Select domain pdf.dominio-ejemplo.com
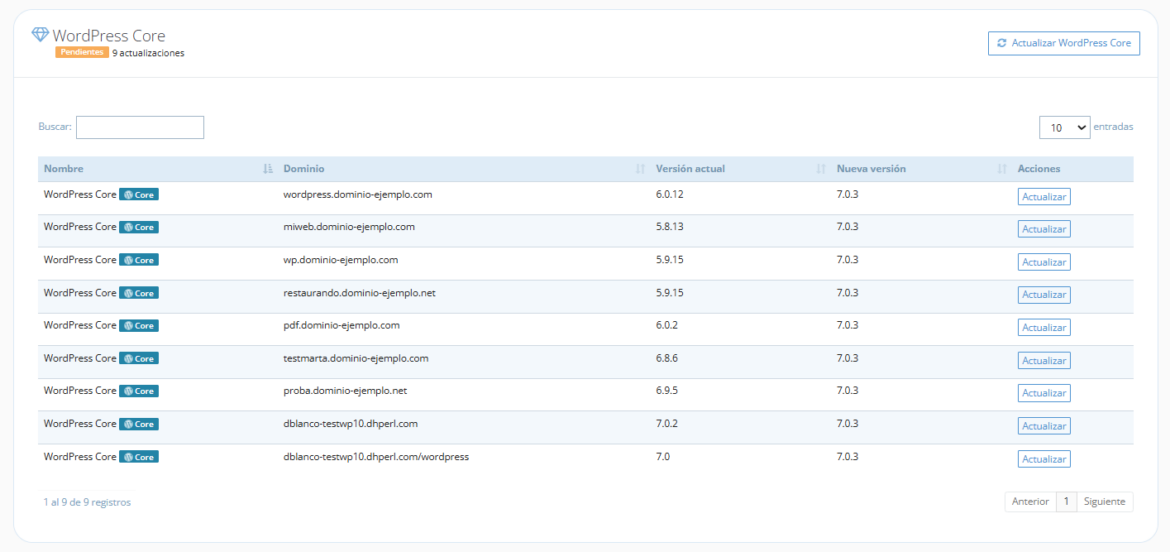The width and height of the screenshot is (1170, 552). [x=342, y=325]
